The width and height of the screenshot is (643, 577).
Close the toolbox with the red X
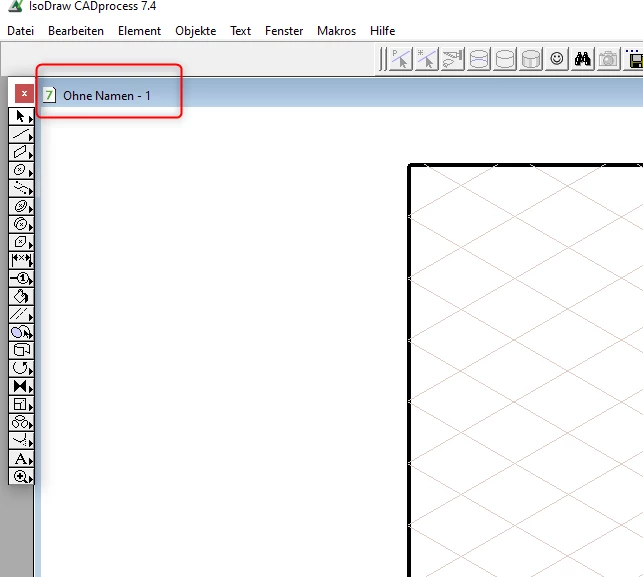(x=24, y=94)
